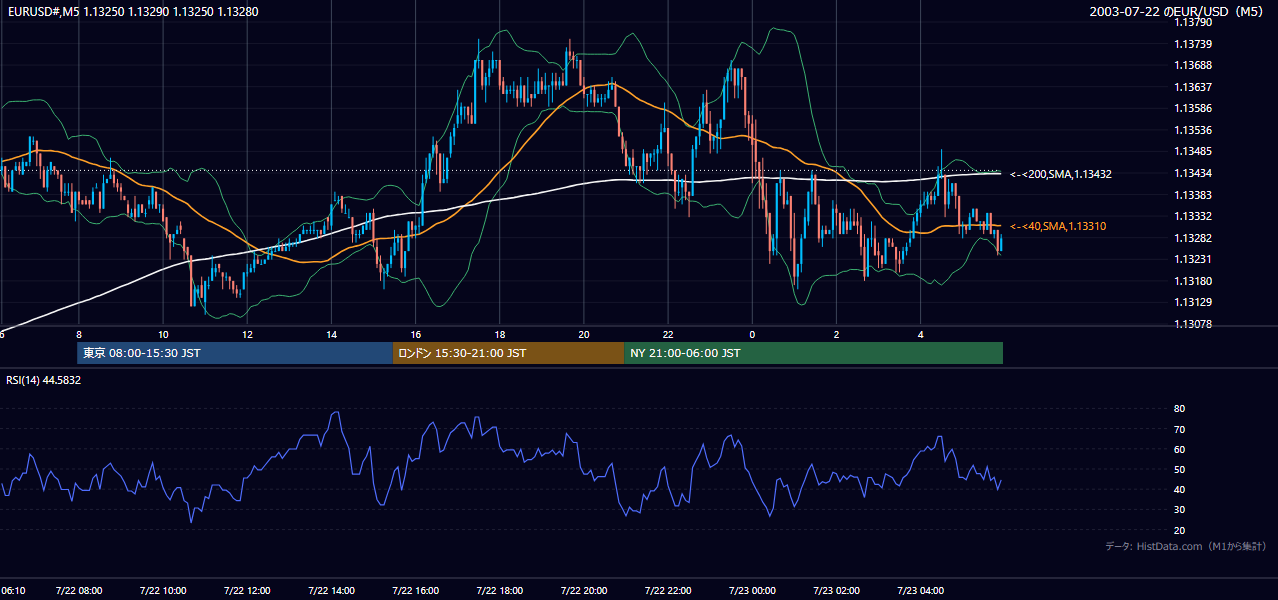The width and height of the screenshot is (1278, 600).
Task: Click the 7/22 22:00 time label
Action: pyautogui.click(x=667, y=591)
